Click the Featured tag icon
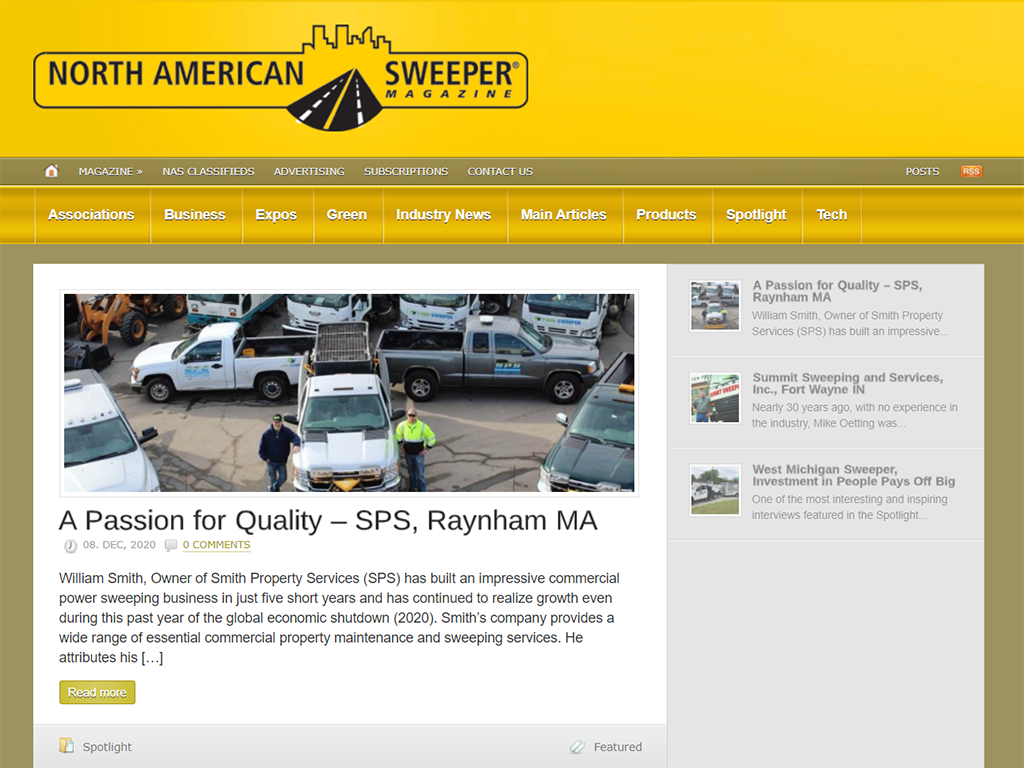Screen dimensions: 1024x768 [x=577, y=746]
